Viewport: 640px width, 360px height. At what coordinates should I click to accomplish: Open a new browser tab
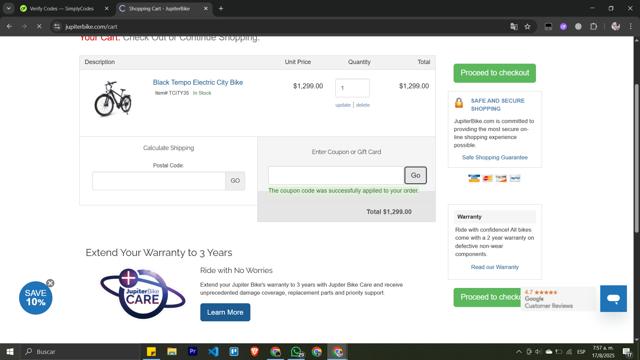(x=221, y=8)
